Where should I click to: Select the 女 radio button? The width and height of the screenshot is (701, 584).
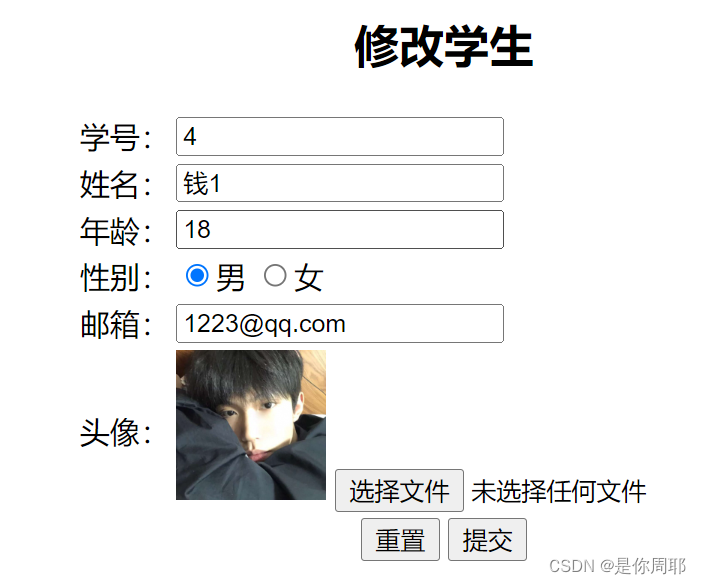click(275, 275)
